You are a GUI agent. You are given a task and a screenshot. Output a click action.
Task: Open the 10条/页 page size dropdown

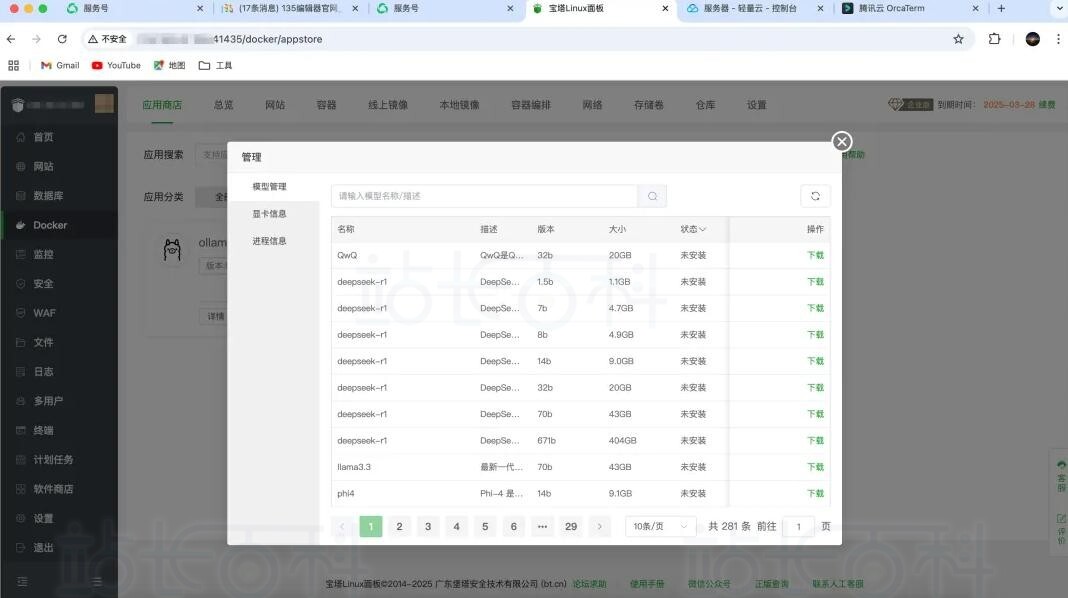[x=660, y=526]
